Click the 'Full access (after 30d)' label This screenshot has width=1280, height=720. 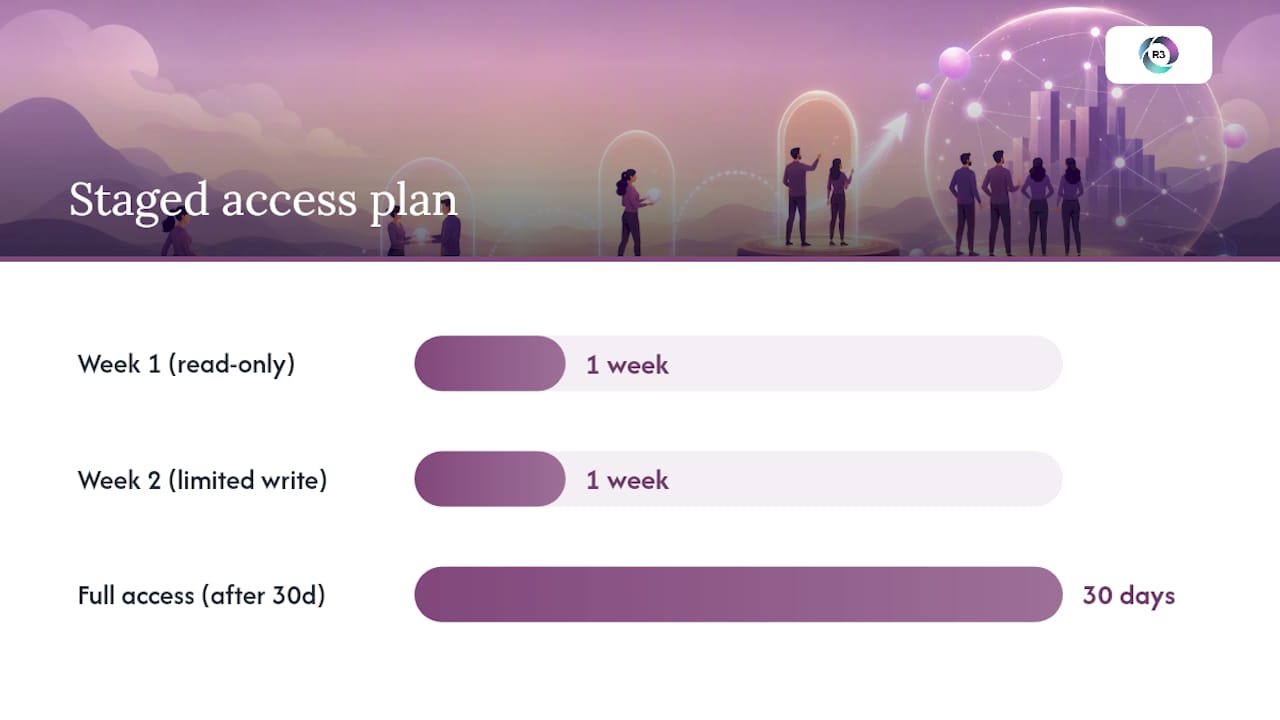tap(201, 595)
